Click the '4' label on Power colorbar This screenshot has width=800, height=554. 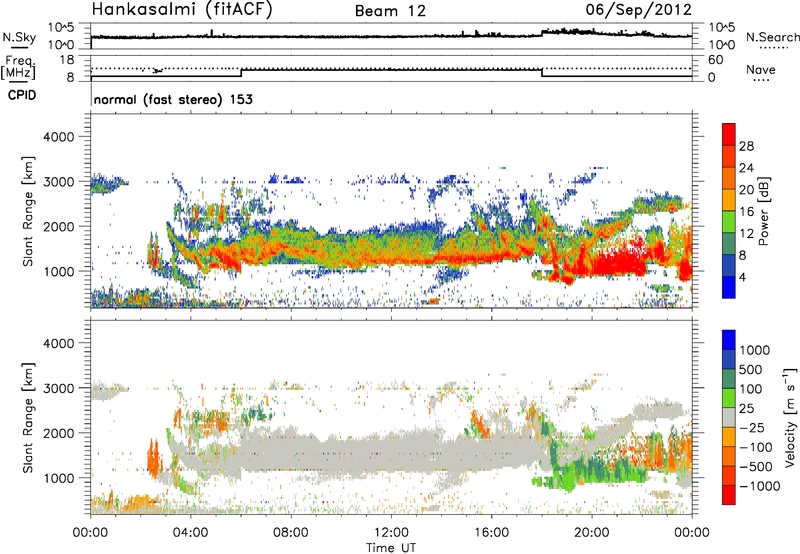(742, 277)
